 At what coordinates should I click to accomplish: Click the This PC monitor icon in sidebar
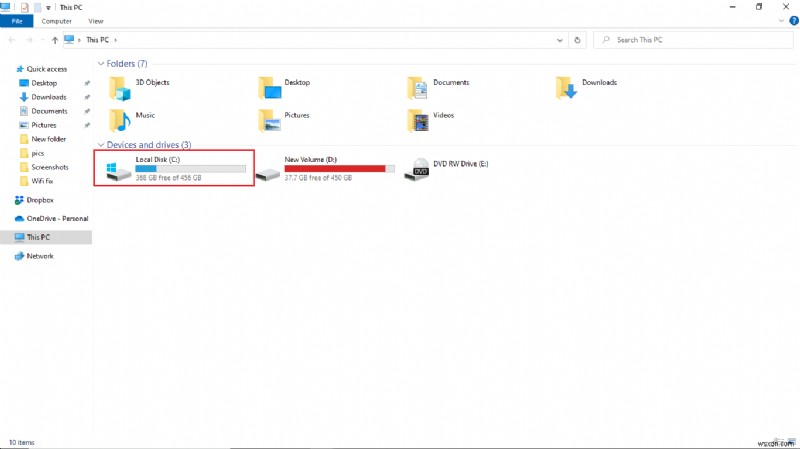coord(19,237)
